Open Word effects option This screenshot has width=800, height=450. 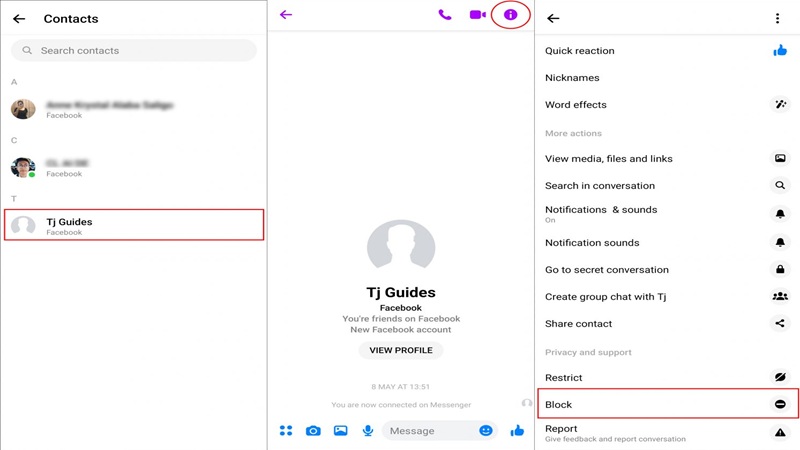click(x=667, y=105)
